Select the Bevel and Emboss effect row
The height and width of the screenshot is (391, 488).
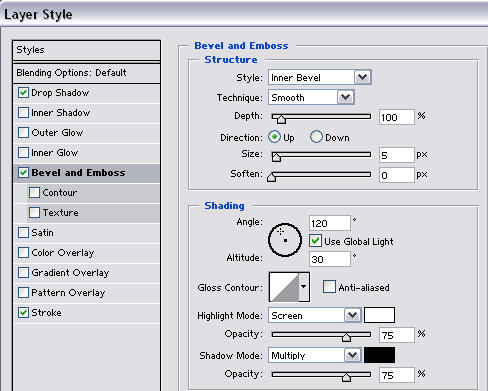[86, 173]
